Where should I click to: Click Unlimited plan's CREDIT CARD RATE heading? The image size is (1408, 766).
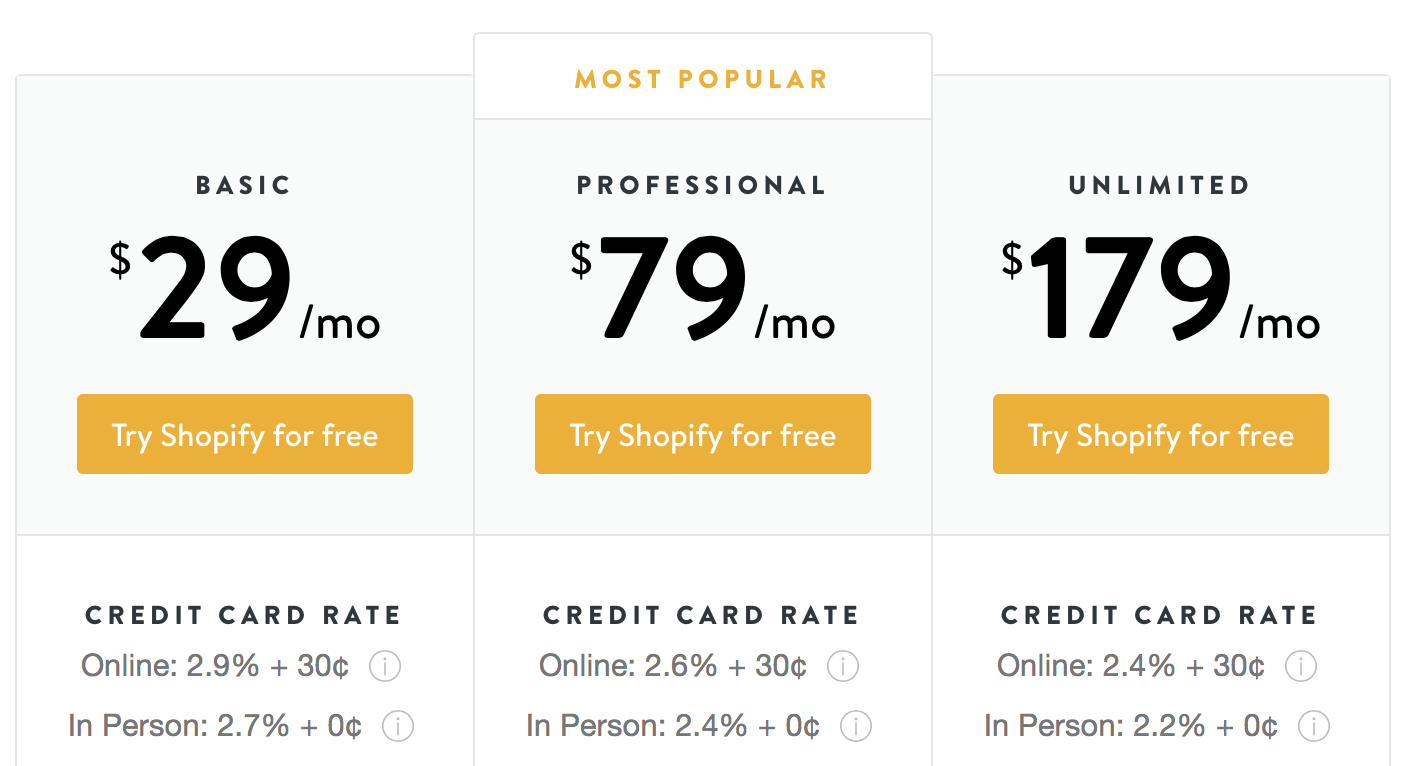pyautogui.click(x=1160, y=615)
